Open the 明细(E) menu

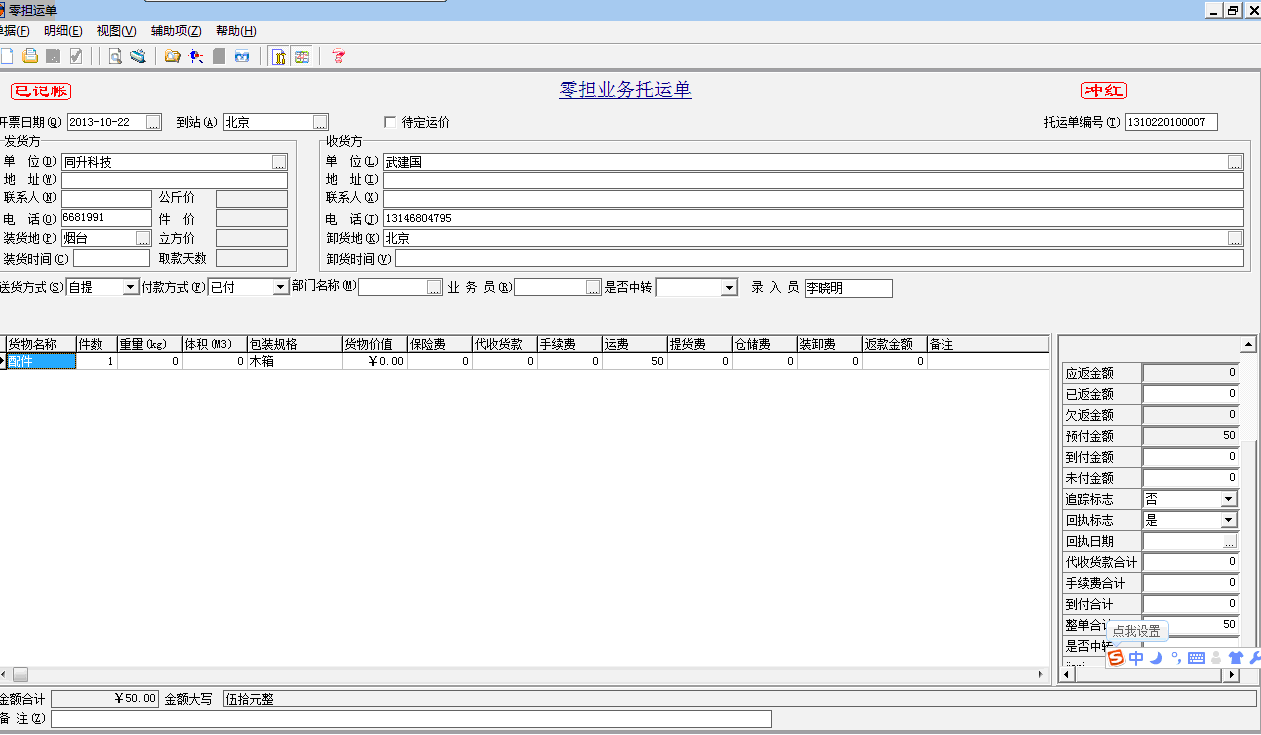[x=63, y=31]
